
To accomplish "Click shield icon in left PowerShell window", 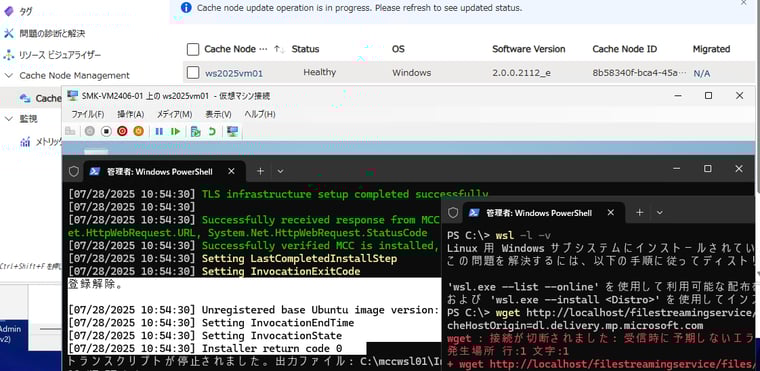I will pyautogui.click(x=74, y=171).
